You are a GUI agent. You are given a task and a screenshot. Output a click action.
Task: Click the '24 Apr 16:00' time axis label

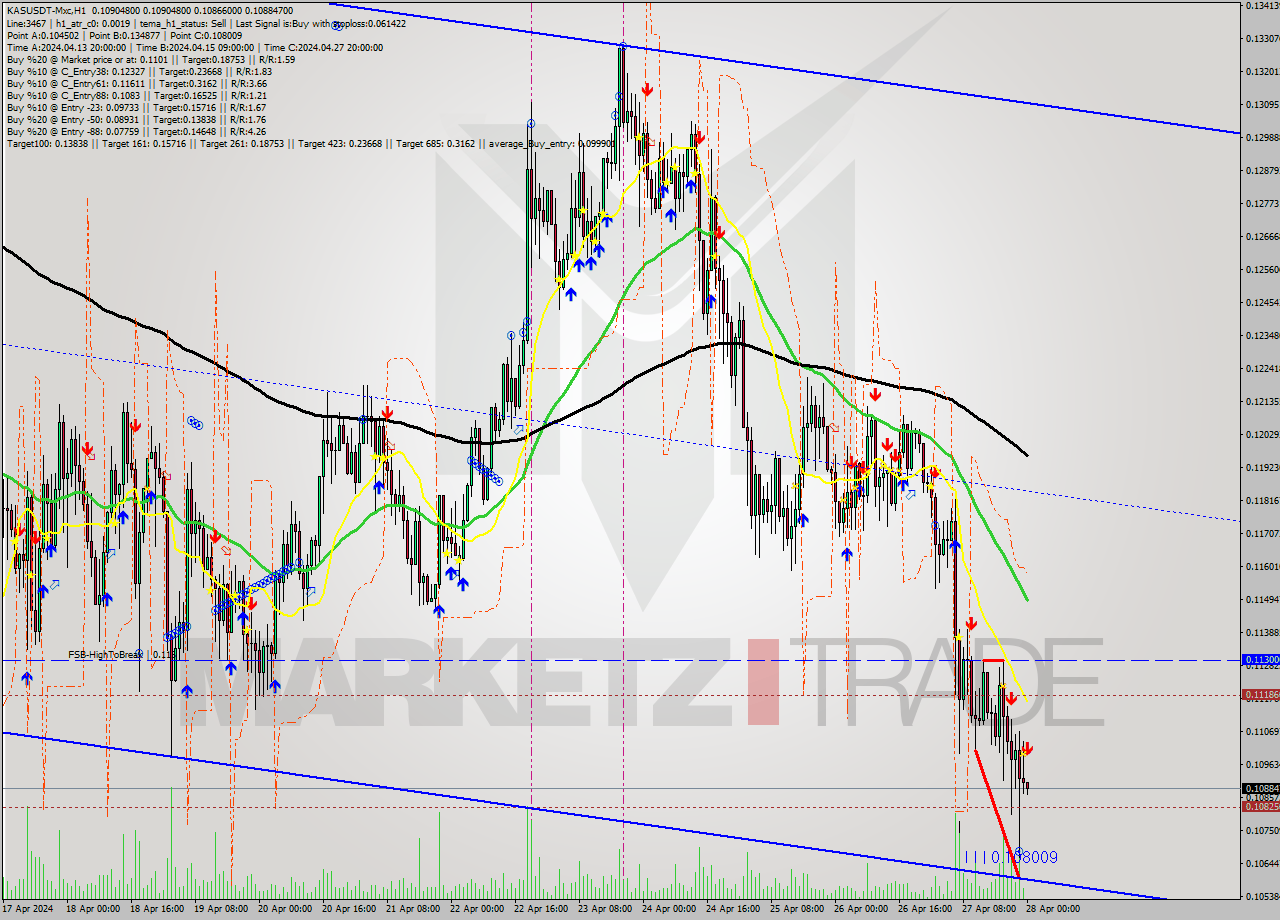[x=733, y=910]
